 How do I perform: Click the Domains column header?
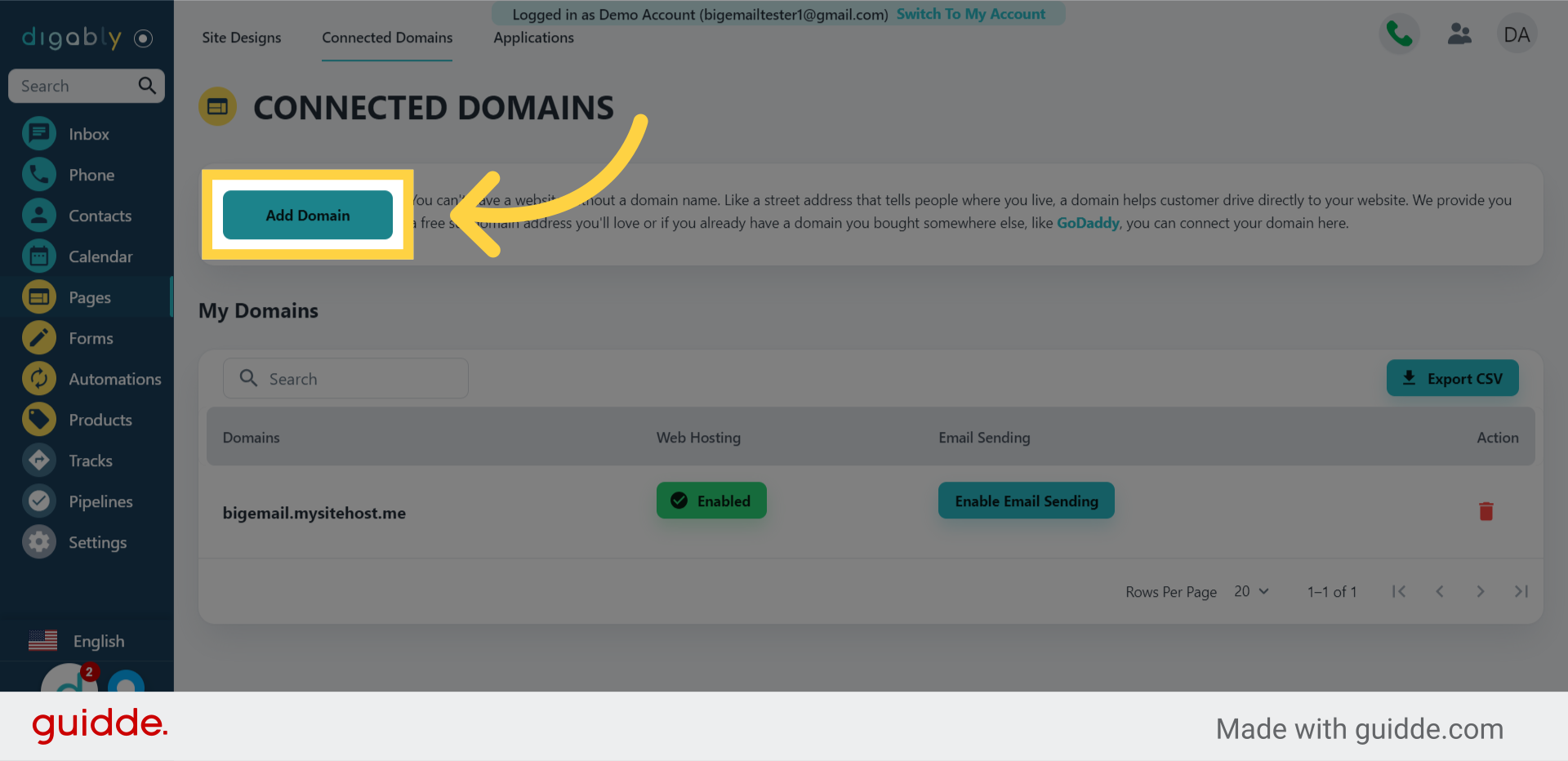[252, 438]
